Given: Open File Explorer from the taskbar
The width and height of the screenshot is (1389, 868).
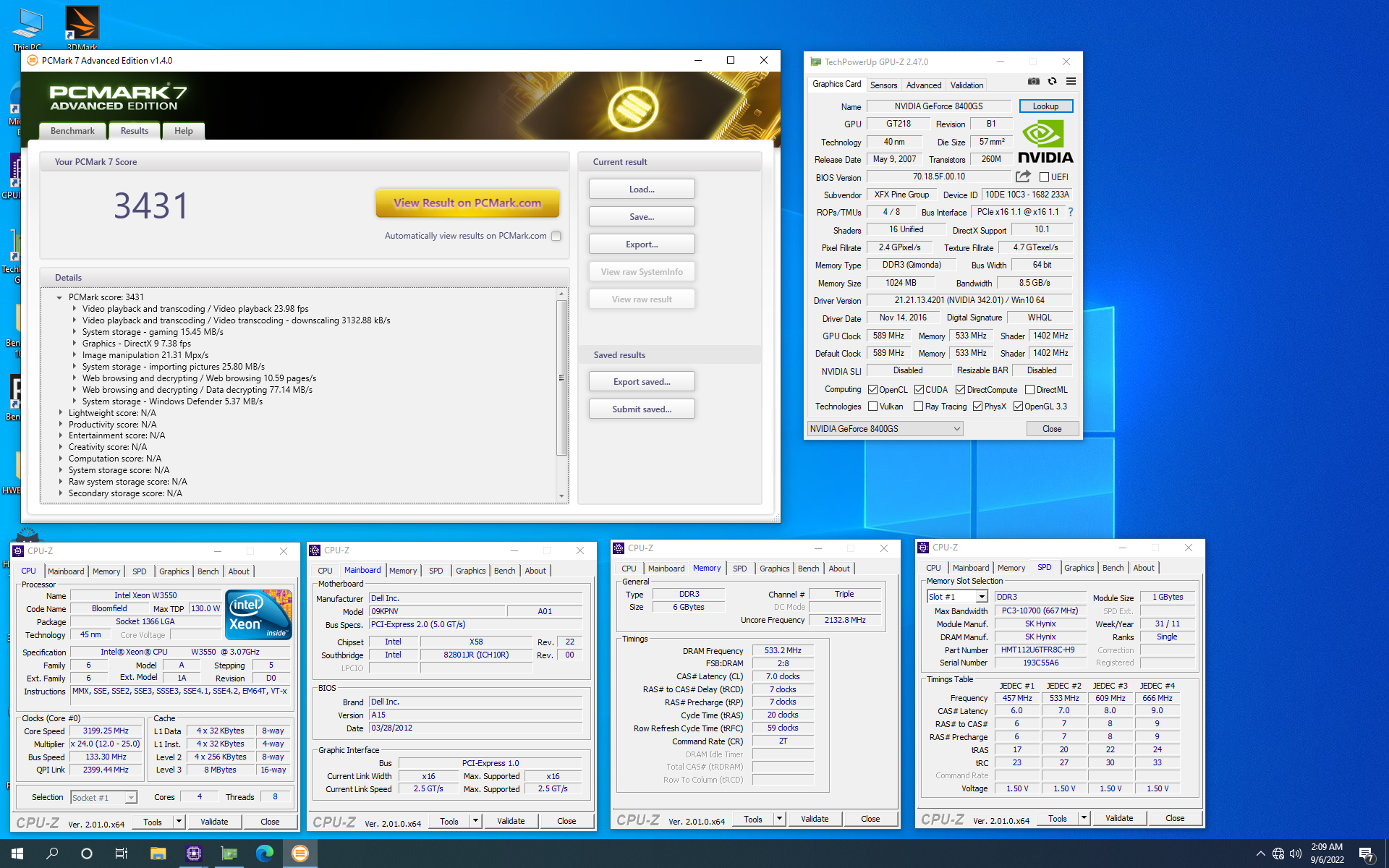Looking at the screenshot, I should 158,854.
